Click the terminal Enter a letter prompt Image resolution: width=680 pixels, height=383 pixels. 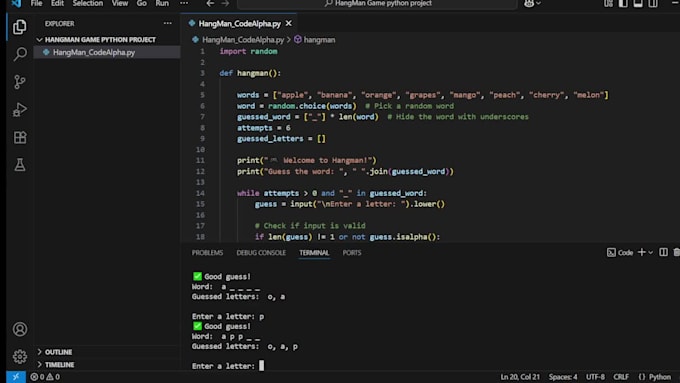tap(223, 366)
